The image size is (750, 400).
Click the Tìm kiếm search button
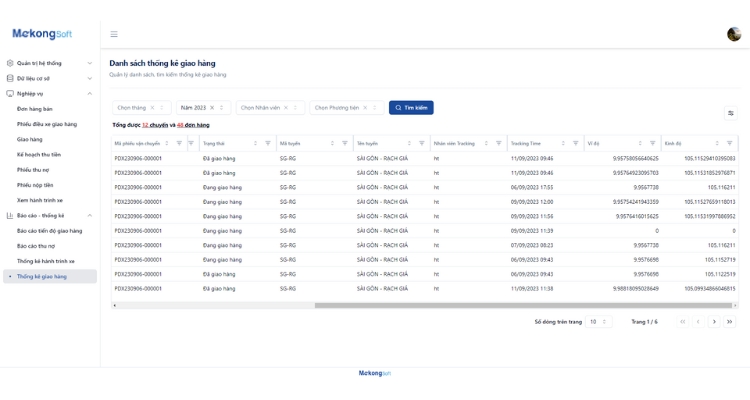(411, 108)
